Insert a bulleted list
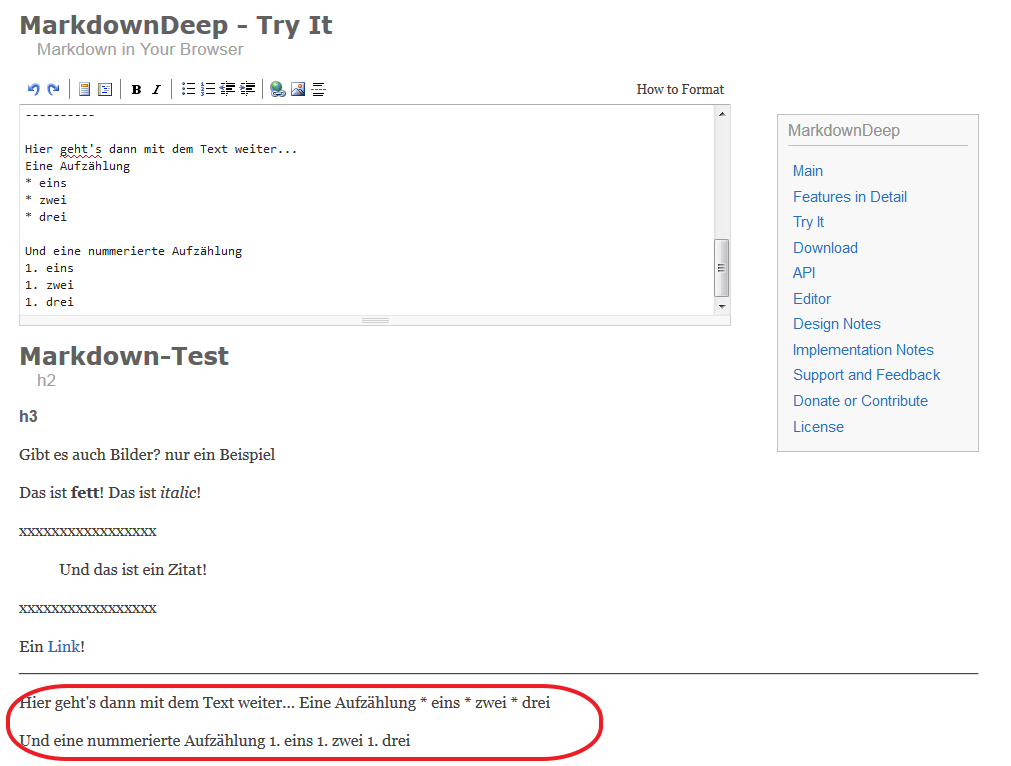Image resolution: width=1011 pixels, height=766 pixels. point(188,89)
